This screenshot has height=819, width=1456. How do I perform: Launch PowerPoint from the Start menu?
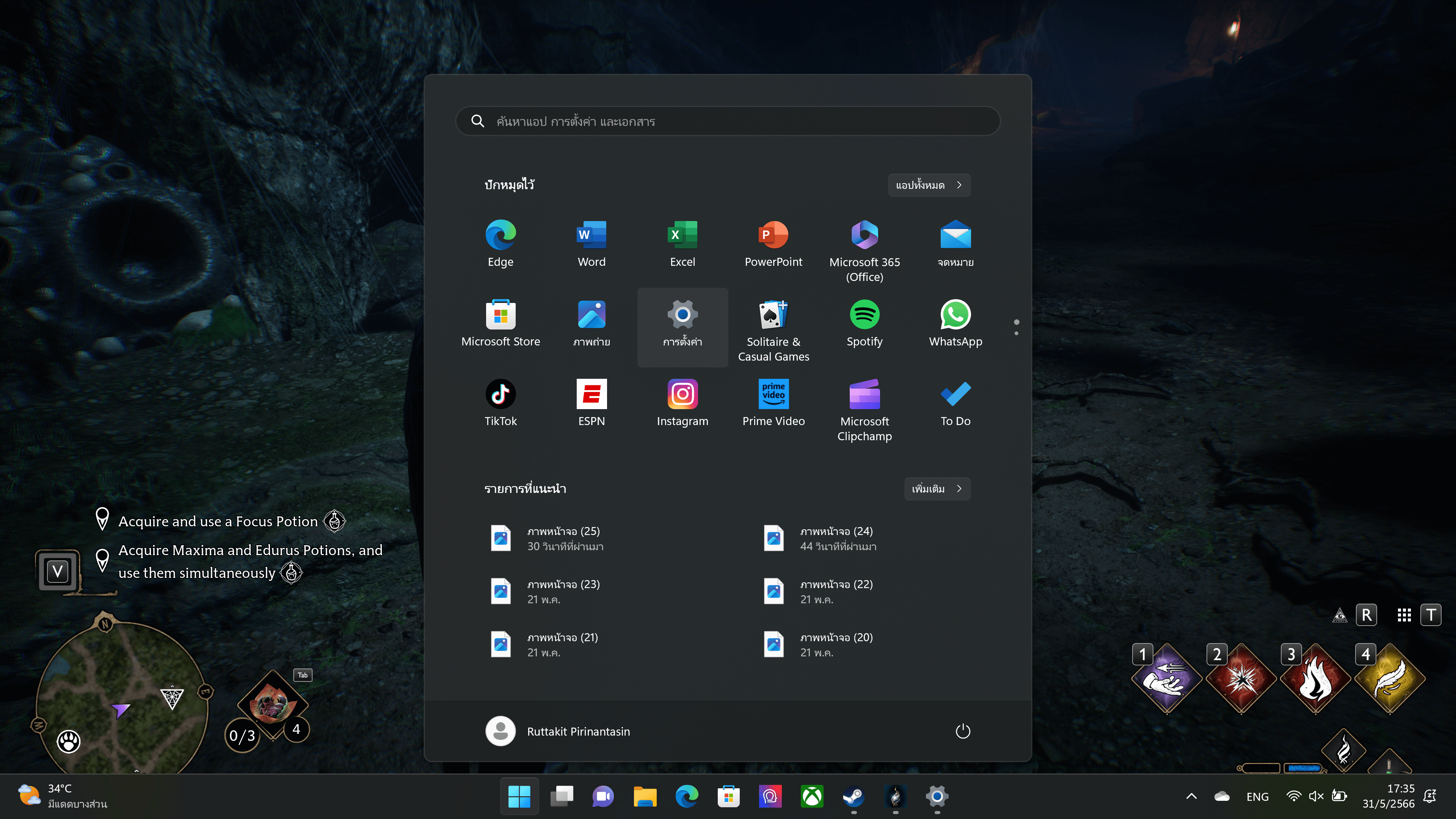[x=773, y=243]
